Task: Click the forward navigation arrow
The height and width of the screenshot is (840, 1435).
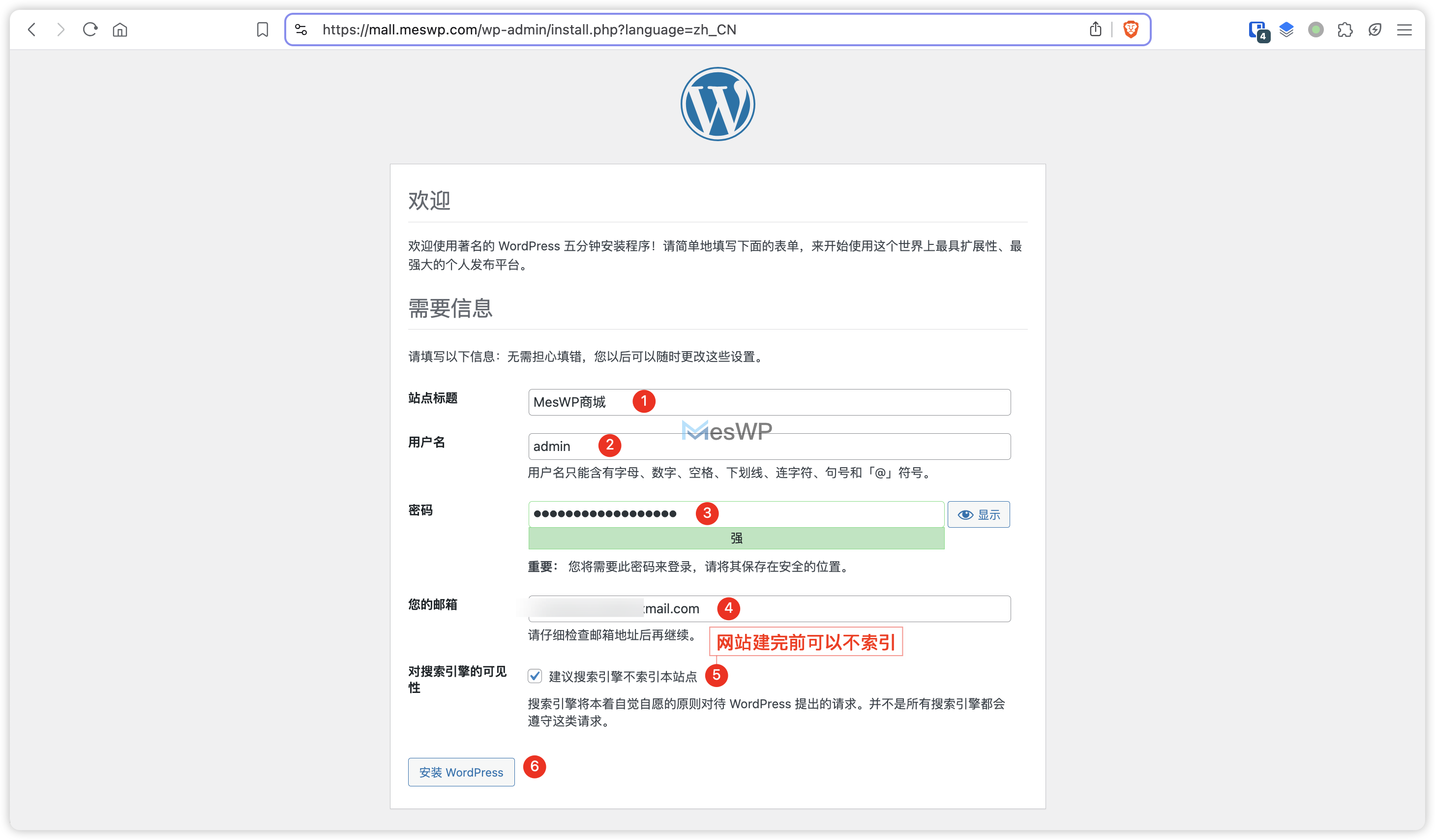Action: [x=61, y=30]
